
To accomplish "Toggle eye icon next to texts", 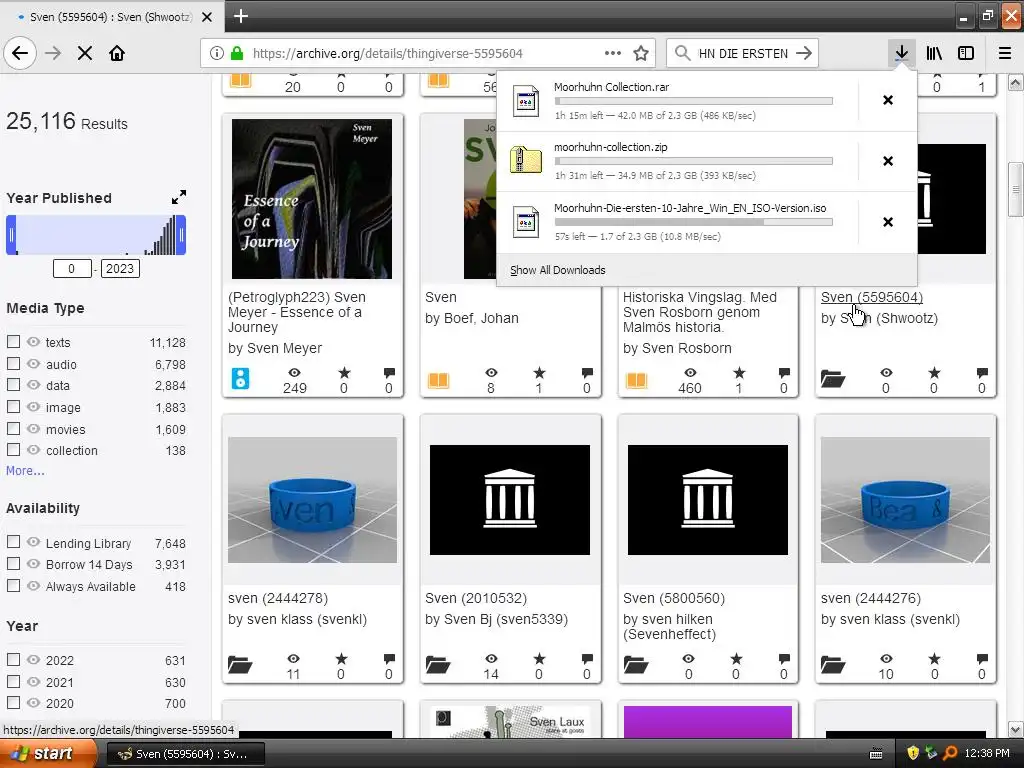I will point(33,342).
